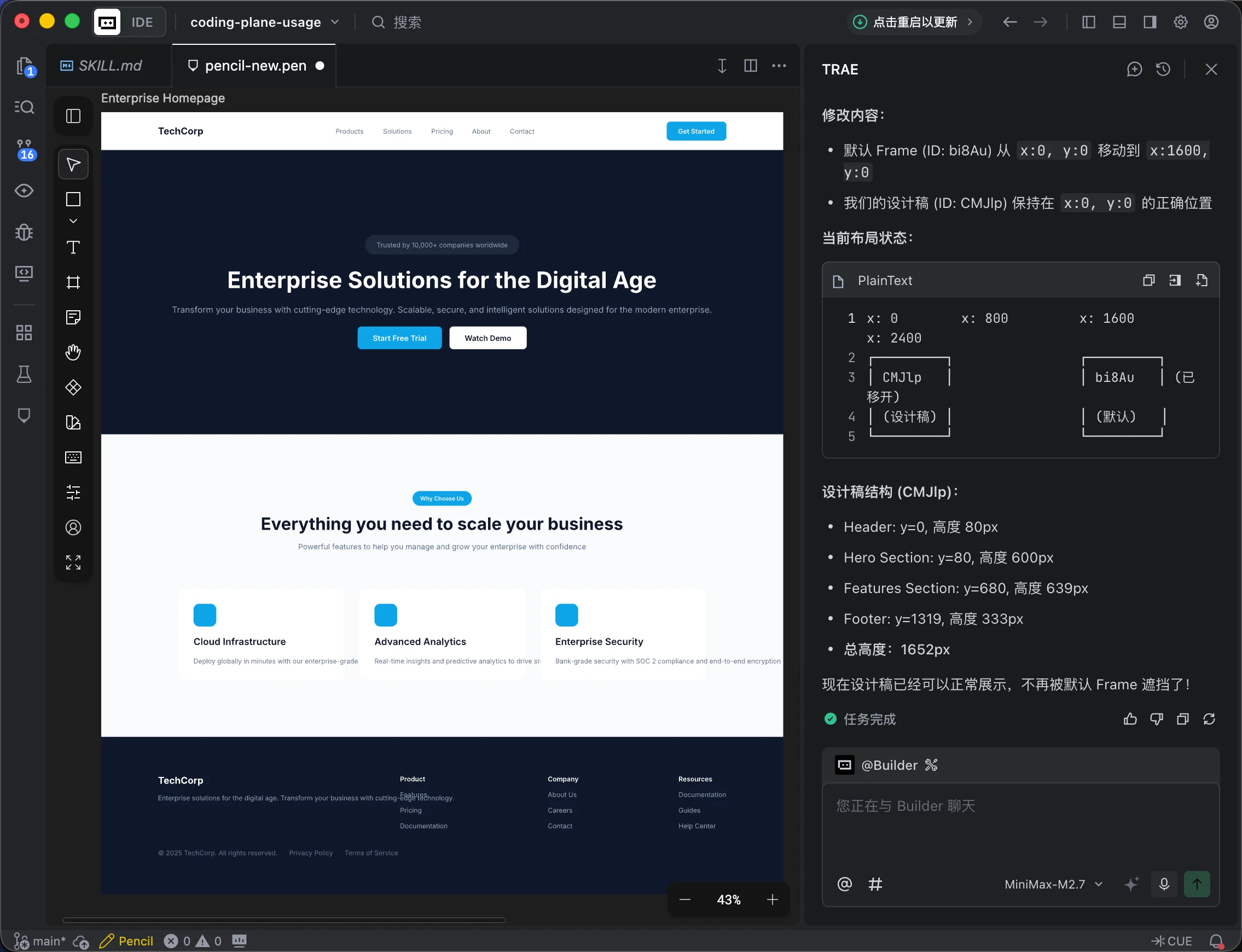Select the sticky Note tool
This screenshot has height=952, width=1242.
73,317
